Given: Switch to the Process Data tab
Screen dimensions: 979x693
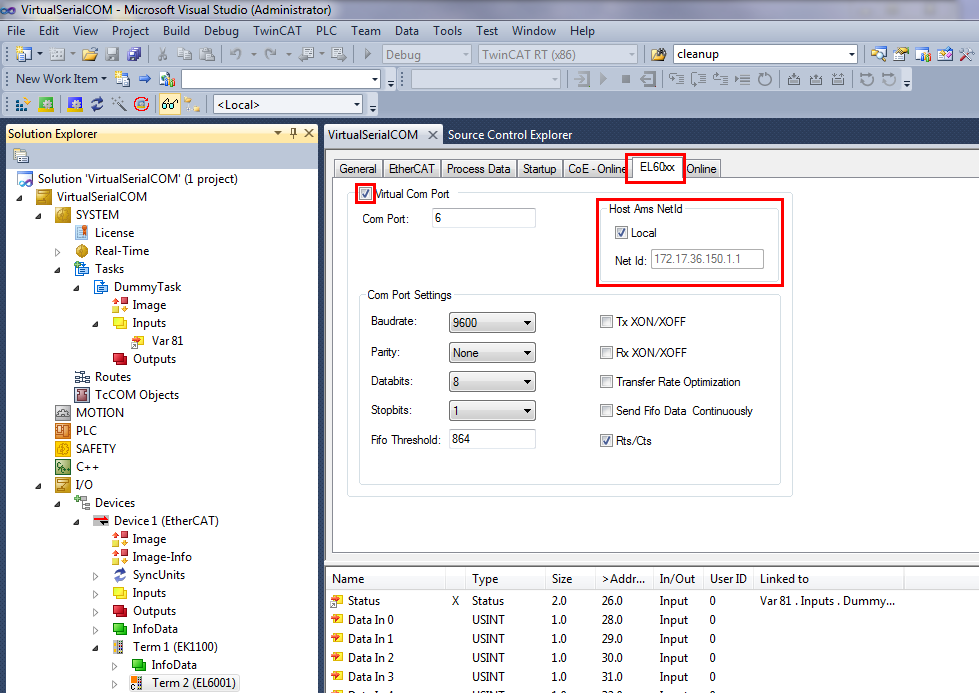Looking at the screenshot, I should [478, 169].
